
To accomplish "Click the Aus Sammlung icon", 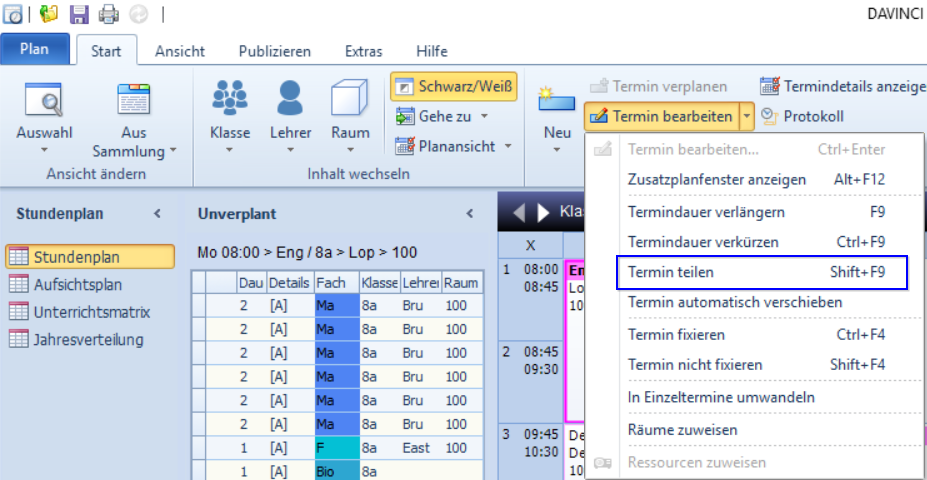I will click(x=134, y=99).
